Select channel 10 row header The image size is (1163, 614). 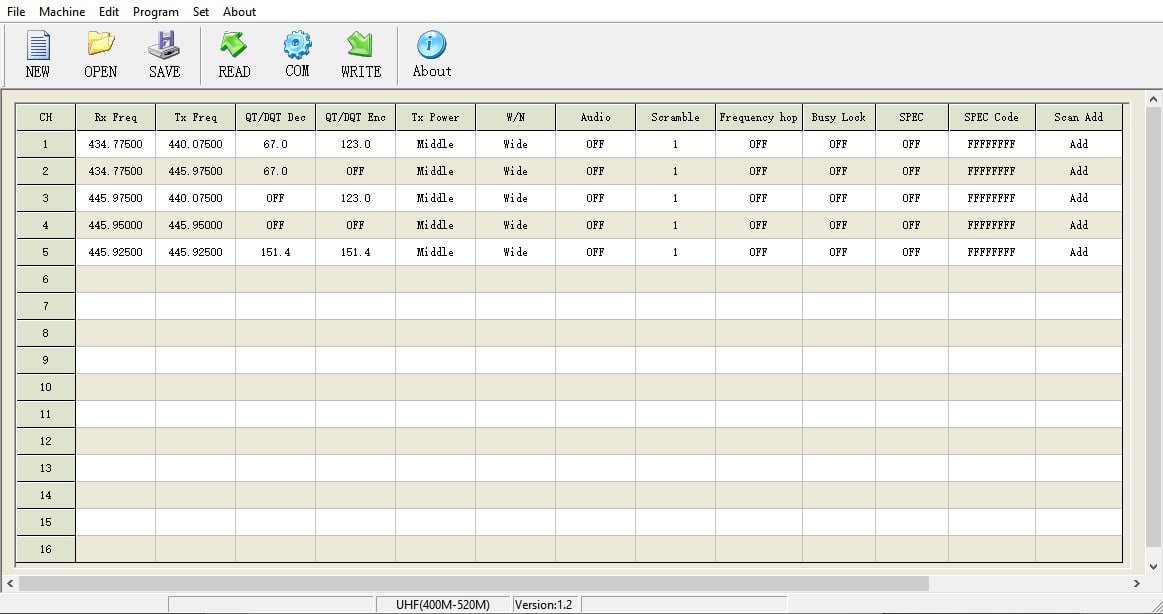[46, 387]
